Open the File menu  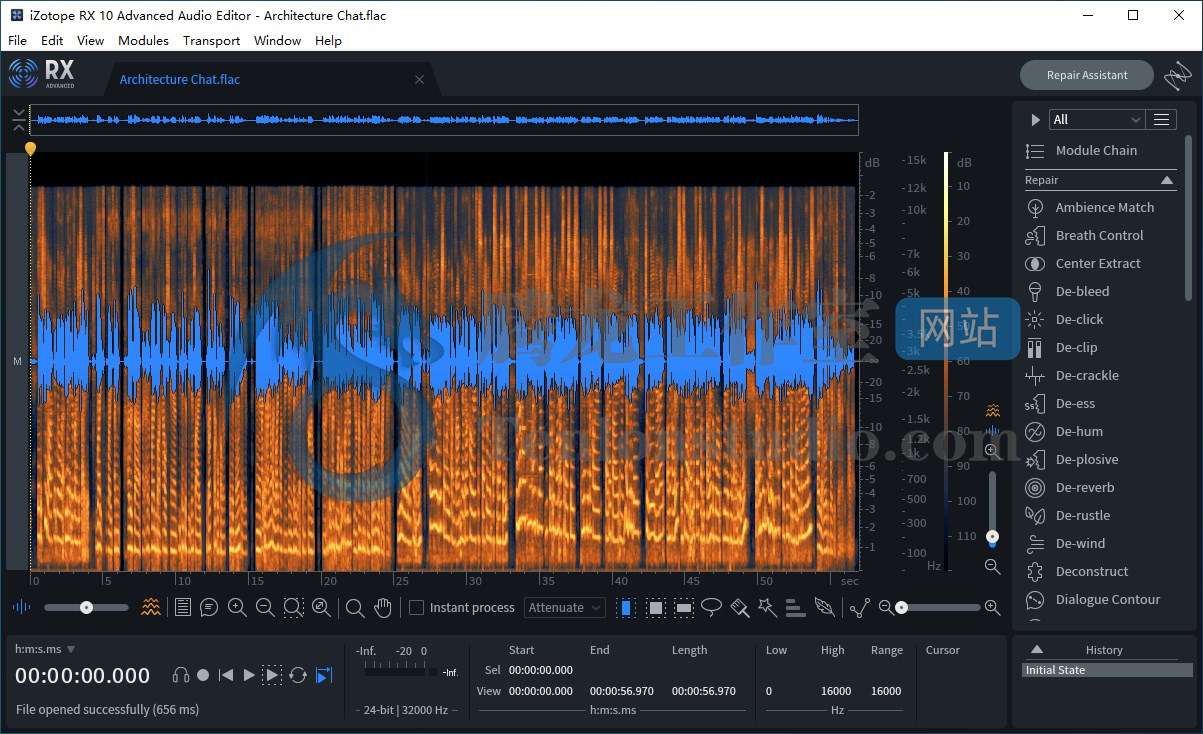pos(17,41)
